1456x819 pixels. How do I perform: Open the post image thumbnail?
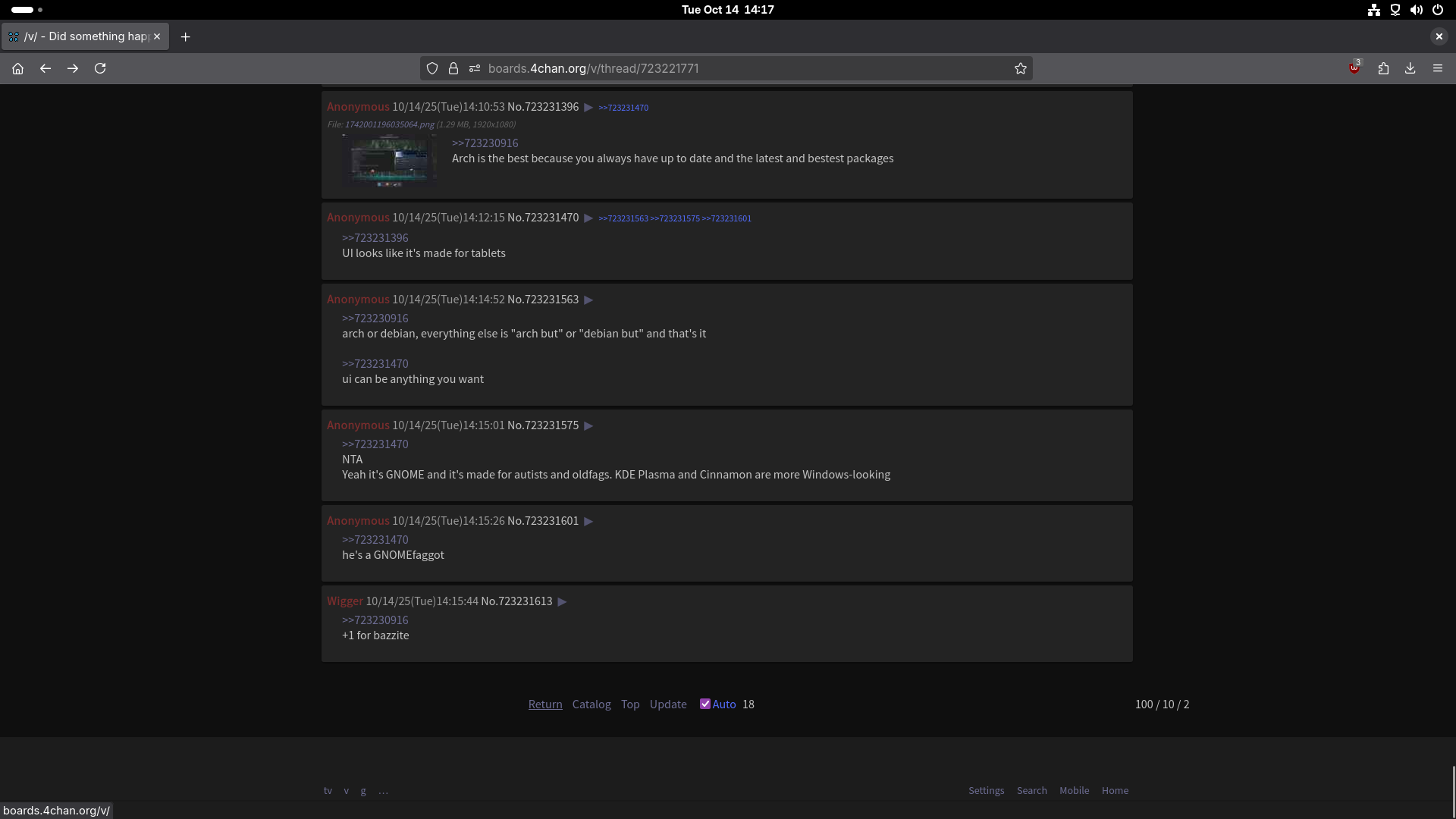389,161
